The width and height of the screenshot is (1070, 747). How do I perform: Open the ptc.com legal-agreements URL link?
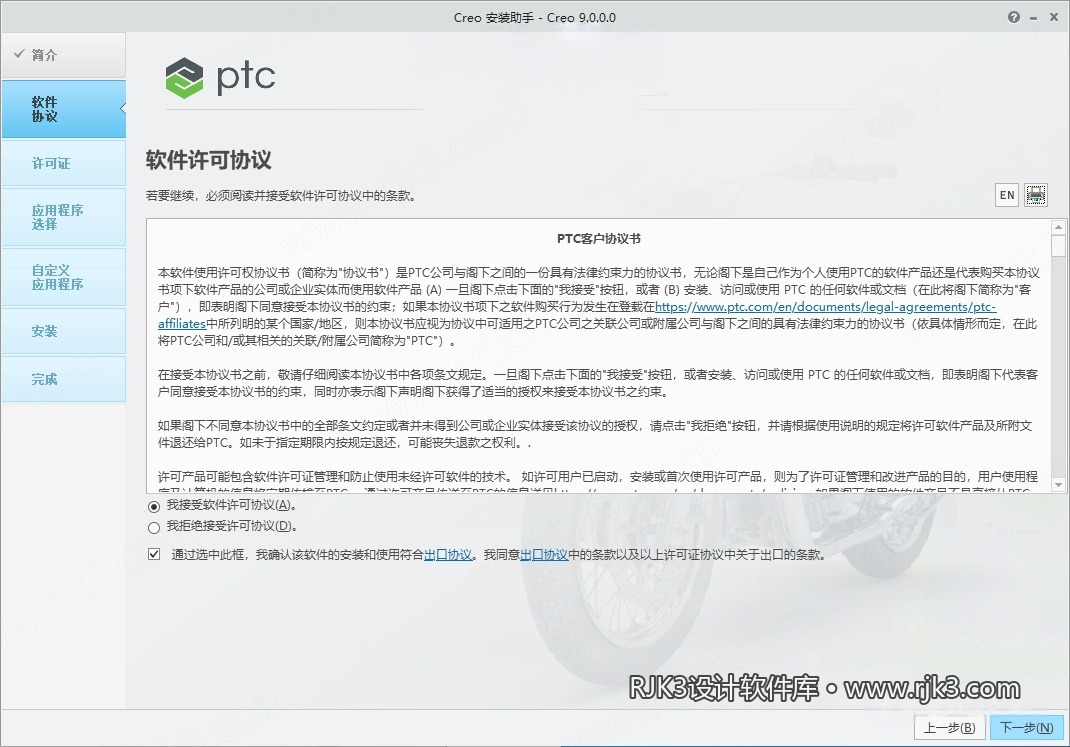(x=825, y=307)
